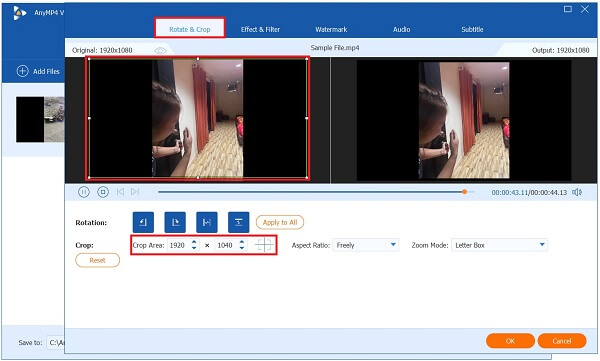Click the AnyMP4 logo icon
This screenshot has width=600, height=361.
19,13
